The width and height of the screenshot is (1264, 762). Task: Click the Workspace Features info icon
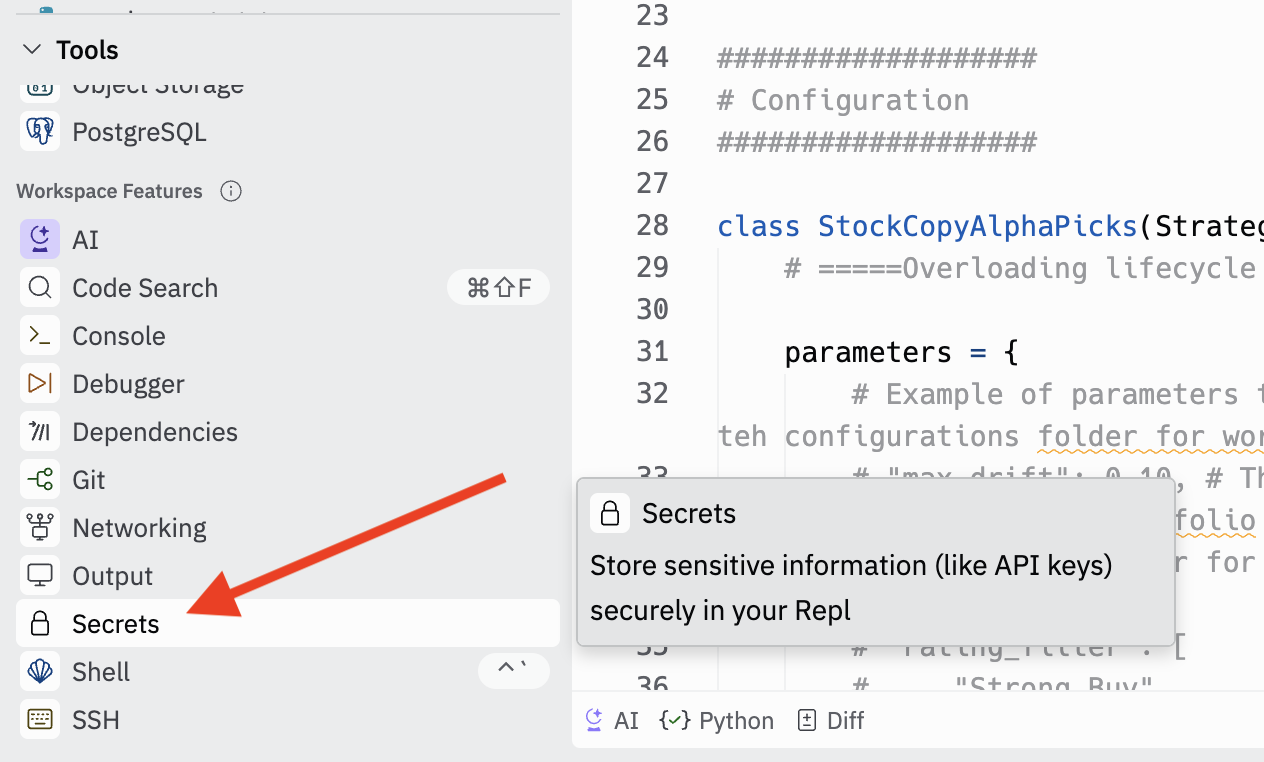point(231,191)
